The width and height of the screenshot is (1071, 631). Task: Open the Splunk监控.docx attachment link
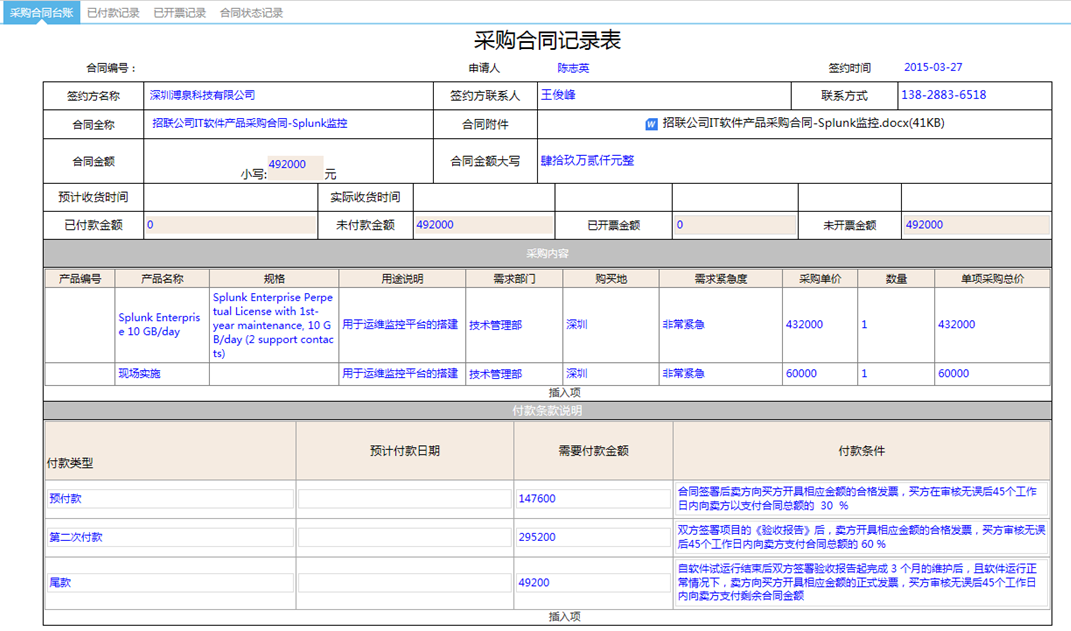(803, 124)
